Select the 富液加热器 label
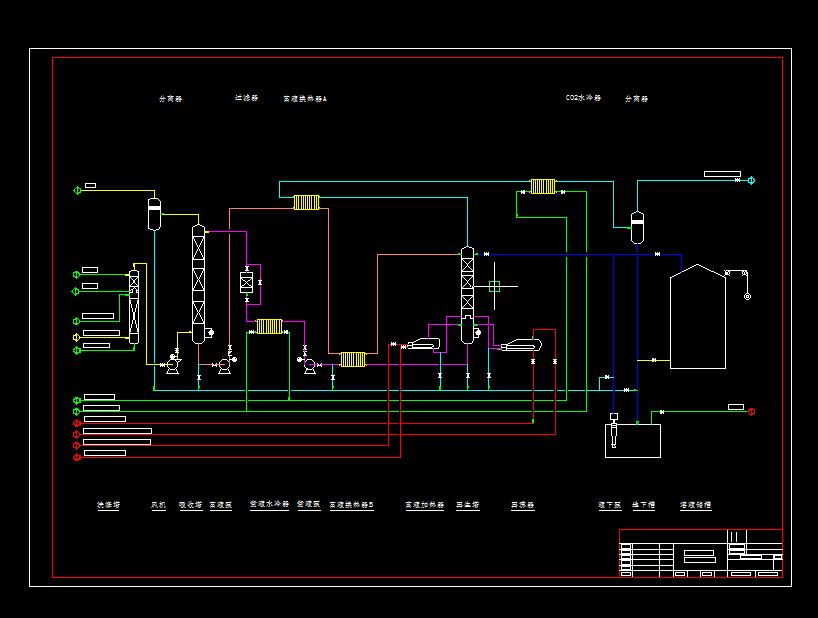 425,505
